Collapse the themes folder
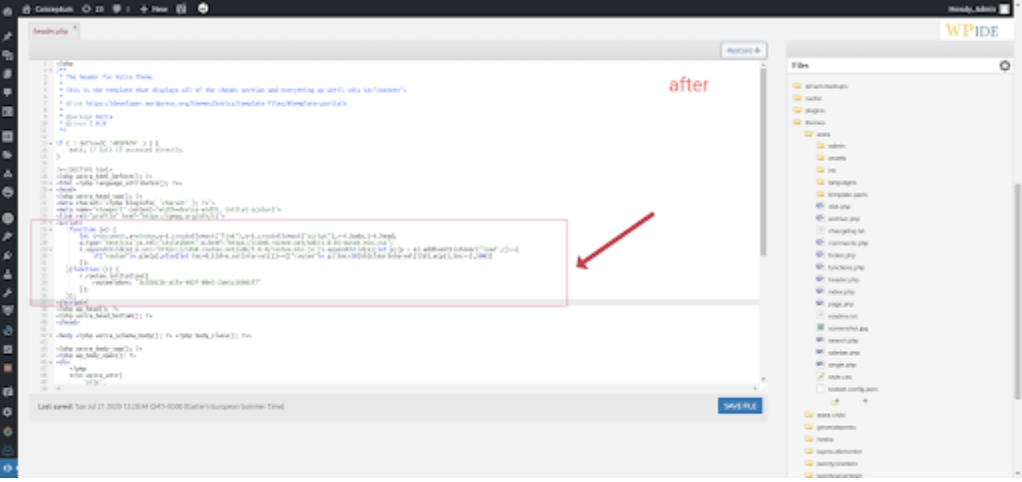The width and height of the screenshot is (1022, 482). [809, 122]
